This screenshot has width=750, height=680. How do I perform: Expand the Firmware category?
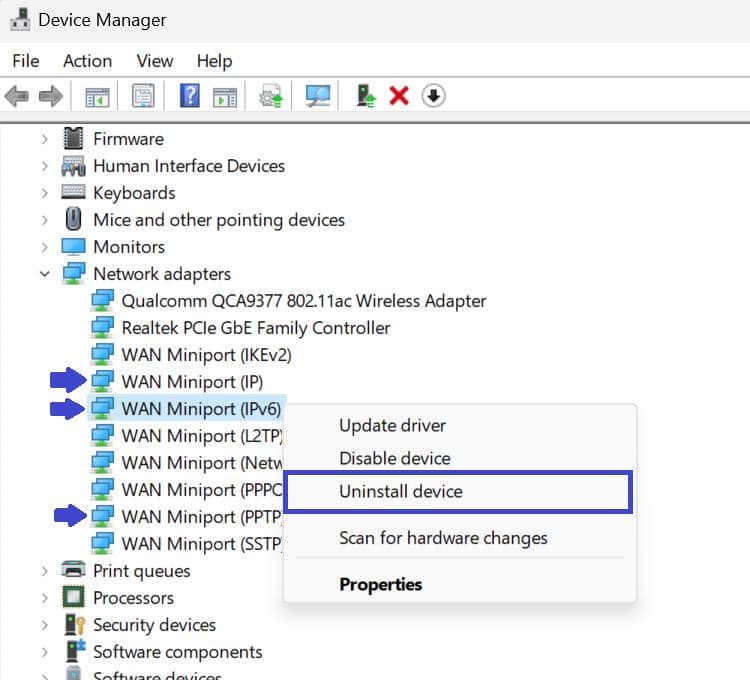(45, 139)
